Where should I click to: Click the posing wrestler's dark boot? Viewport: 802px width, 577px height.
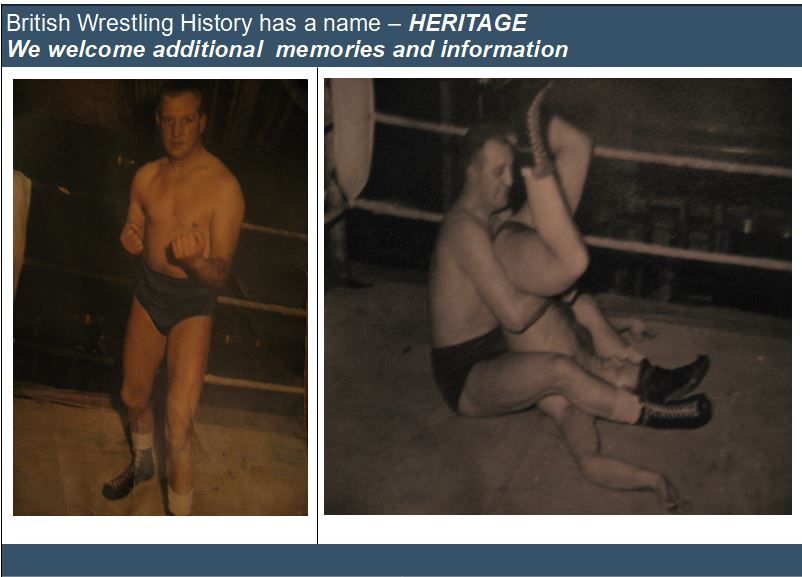click(x=129, y=476)
